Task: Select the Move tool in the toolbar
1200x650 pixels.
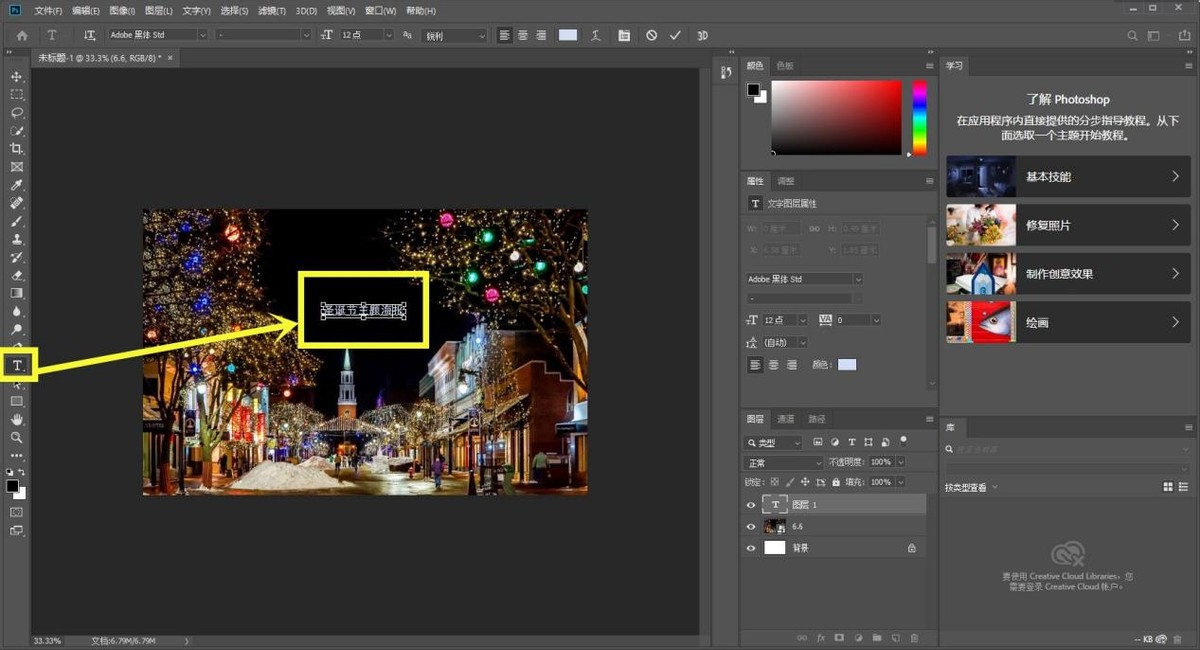Action: [x=16, y=77]
